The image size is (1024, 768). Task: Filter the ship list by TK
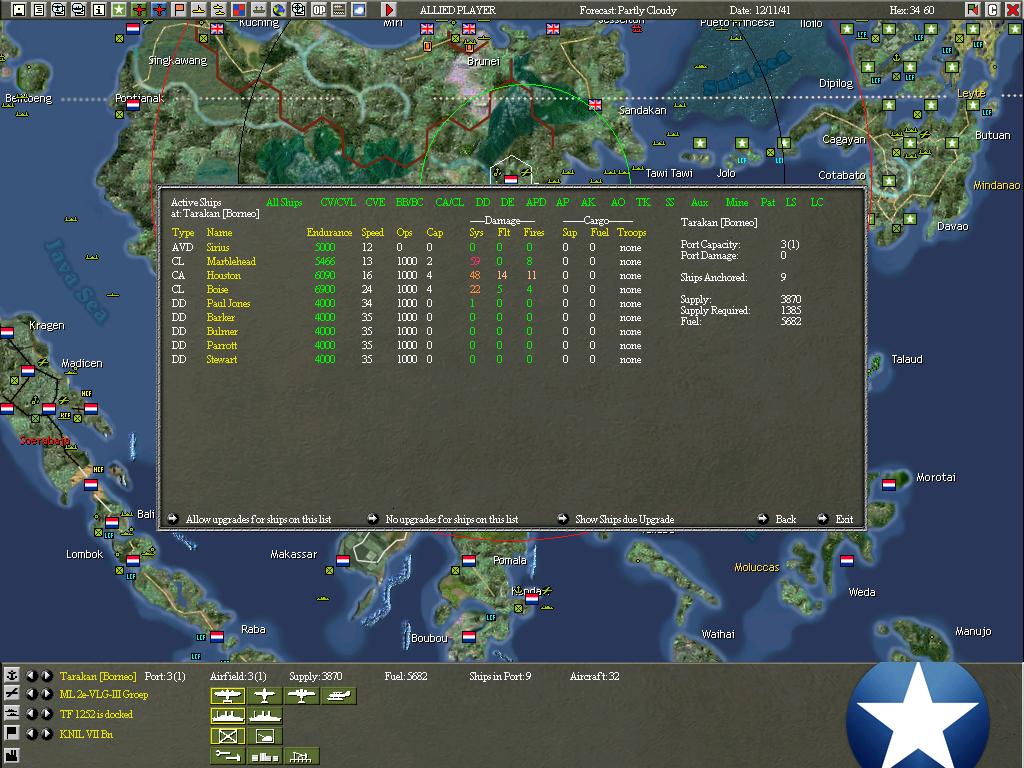click(x=643, y=202)
